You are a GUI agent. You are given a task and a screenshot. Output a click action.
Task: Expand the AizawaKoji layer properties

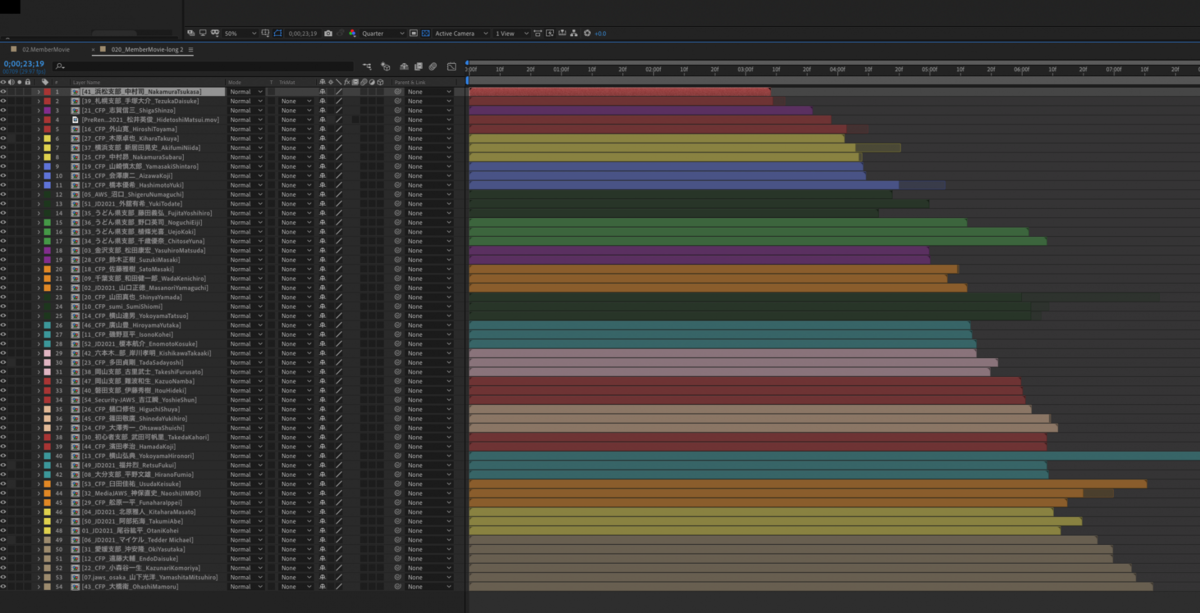pos(38,174)
